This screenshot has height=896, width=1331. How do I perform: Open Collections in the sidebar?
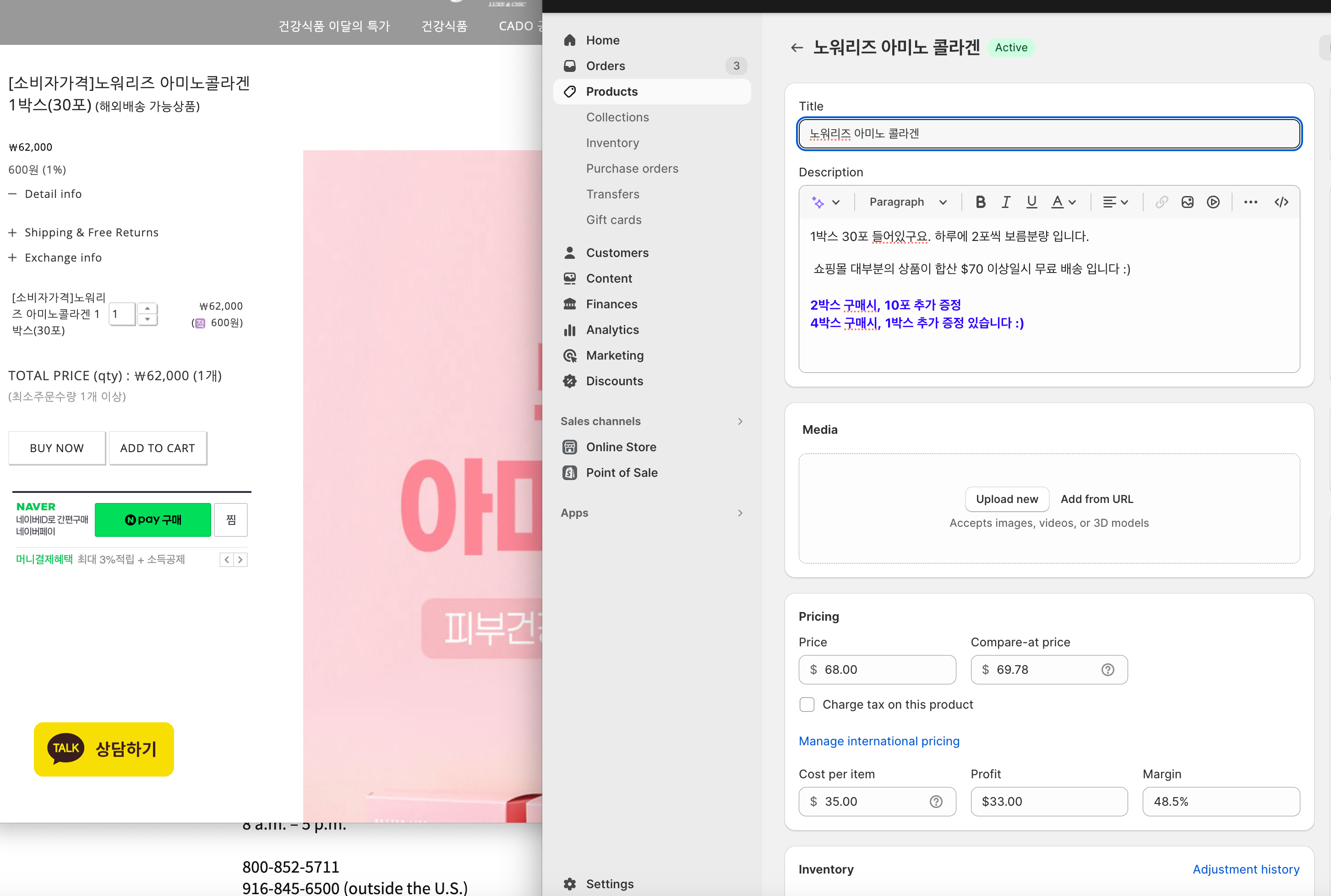coord(617,117)
